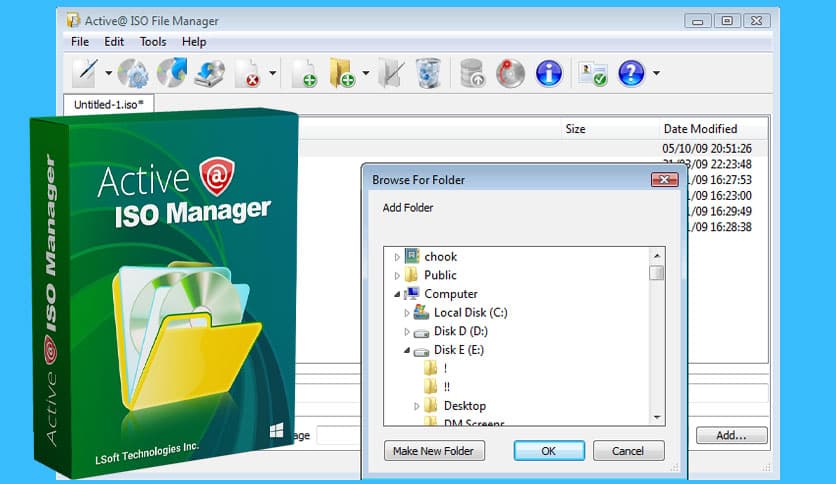Close the Browse For Folder dialog
The height and width of the screenshot is (484, 836).
664,180
